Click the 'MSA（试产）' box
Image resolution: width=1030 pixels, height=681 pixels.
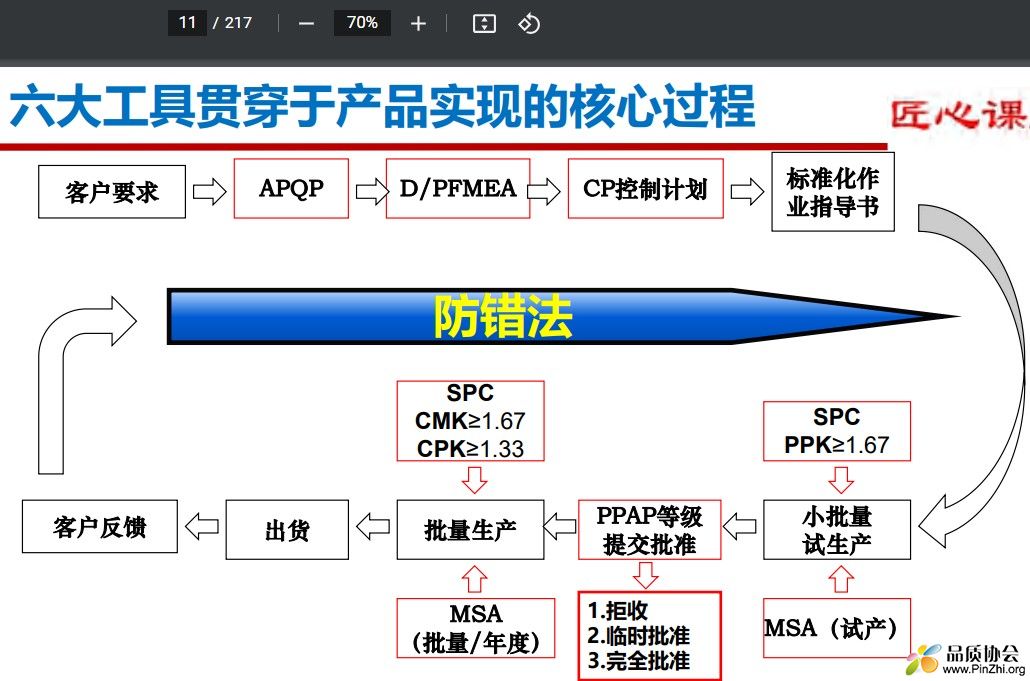click(837, 628)
